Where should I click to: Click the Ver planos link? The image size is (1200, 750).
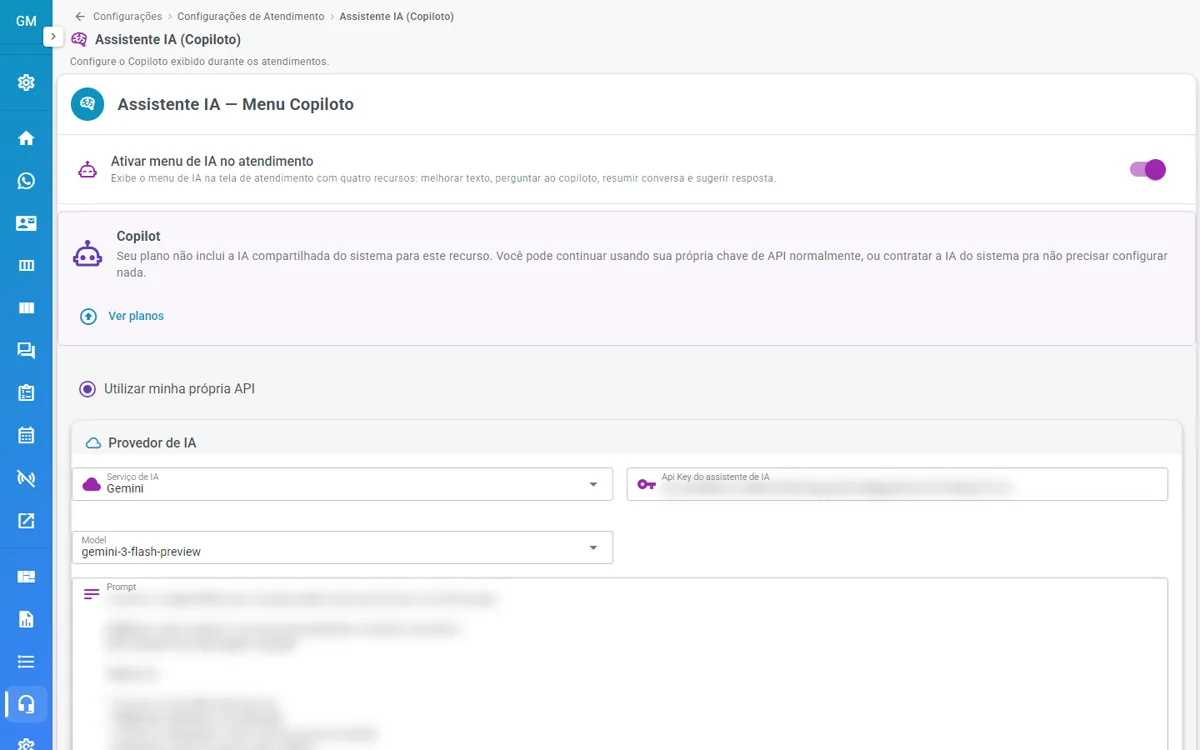(136, 316)
